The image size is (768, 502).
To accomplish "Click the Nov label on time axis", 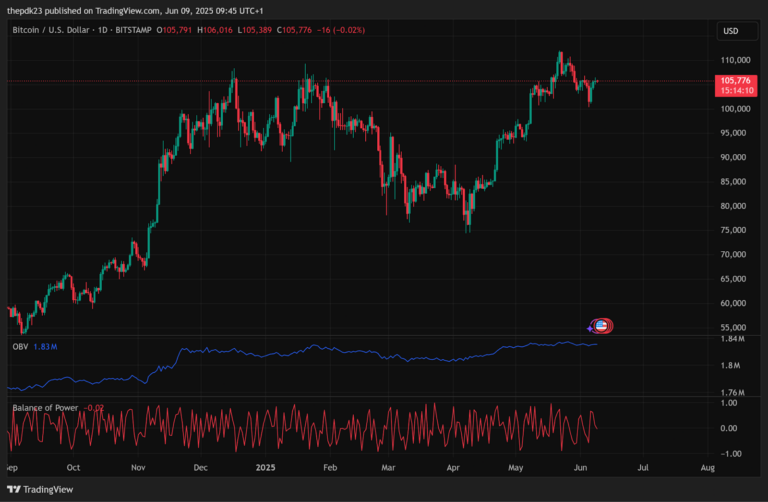I will [x=139, y=467].
